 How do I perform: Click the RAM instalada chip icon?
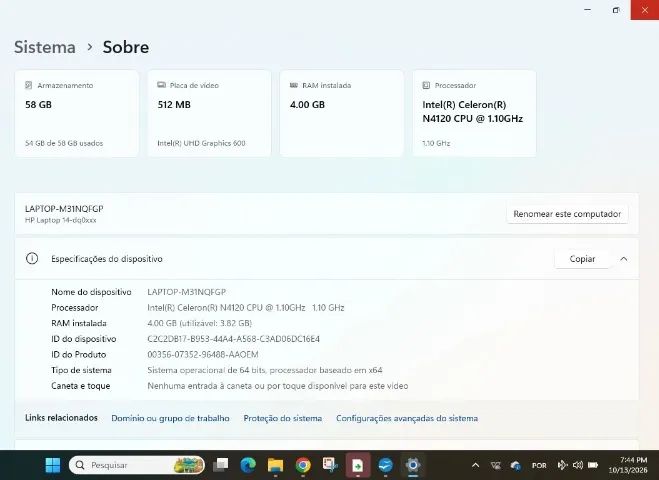[x=294, y=85]
